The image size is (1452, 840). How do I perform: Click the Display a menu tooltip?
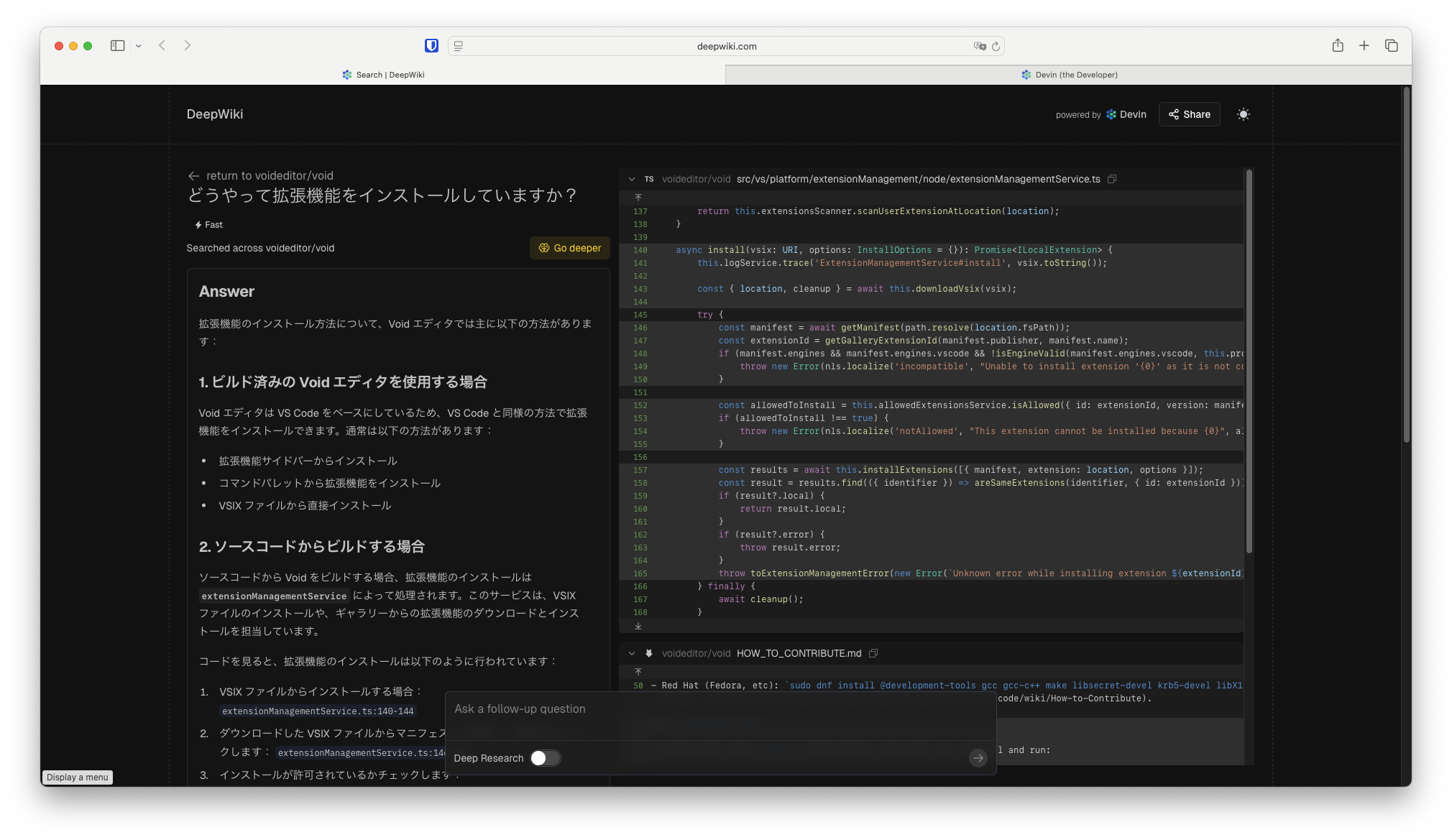(x=78, y=777)
